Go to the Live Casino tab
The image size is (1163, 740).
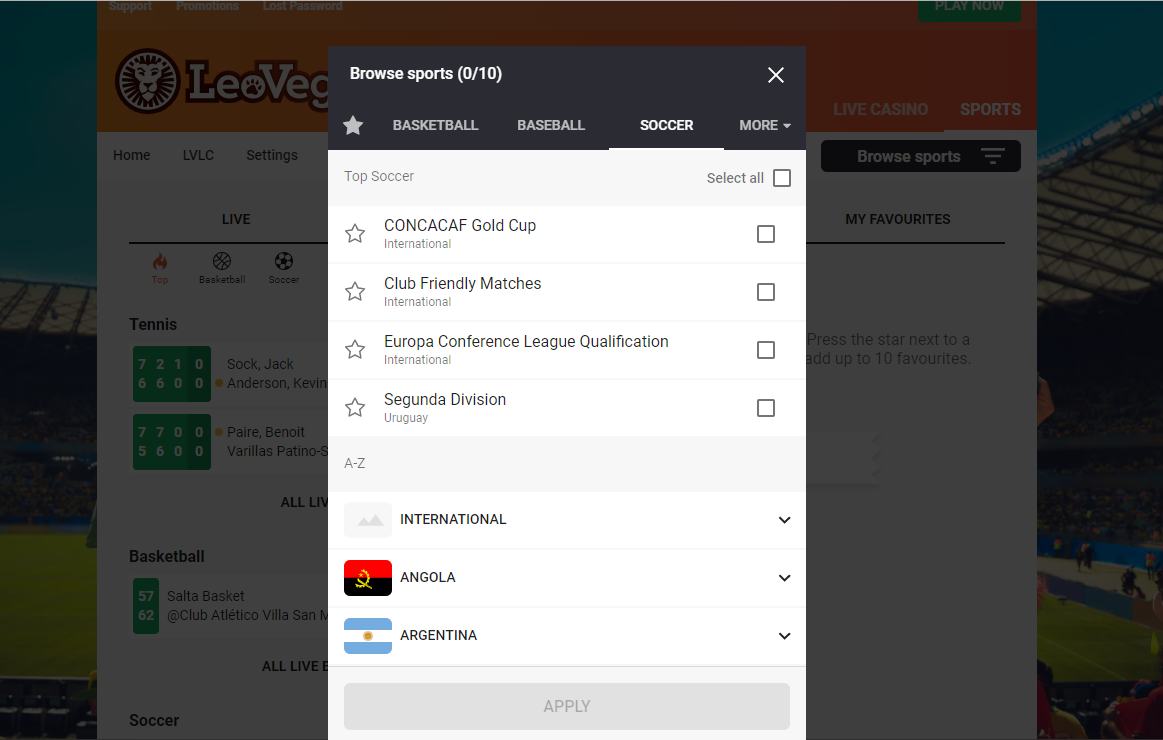[x=880, y=110]
